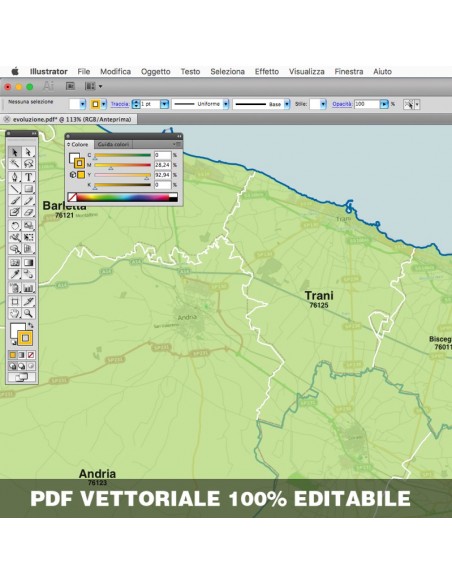The height and width of the screenshot is (584, 452).
Task: Select the Blob Brush tool
Action: click(x=15, y=212)
